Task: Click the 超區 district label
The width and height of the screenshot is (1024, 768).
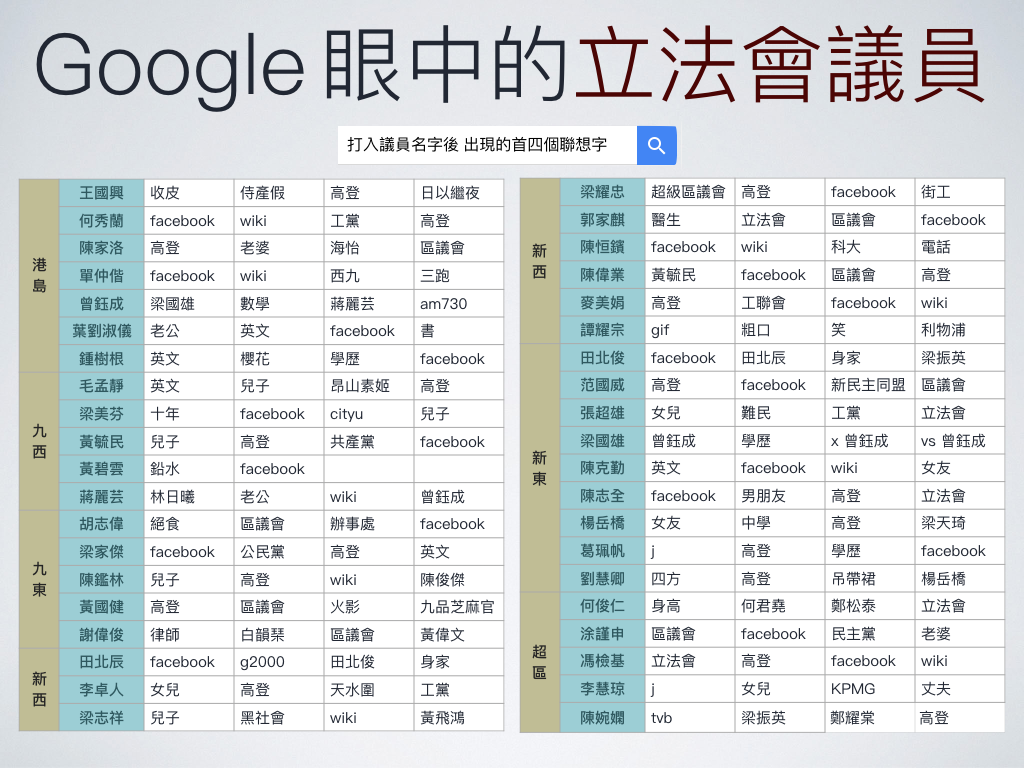Action: click(x=539, y=662)
